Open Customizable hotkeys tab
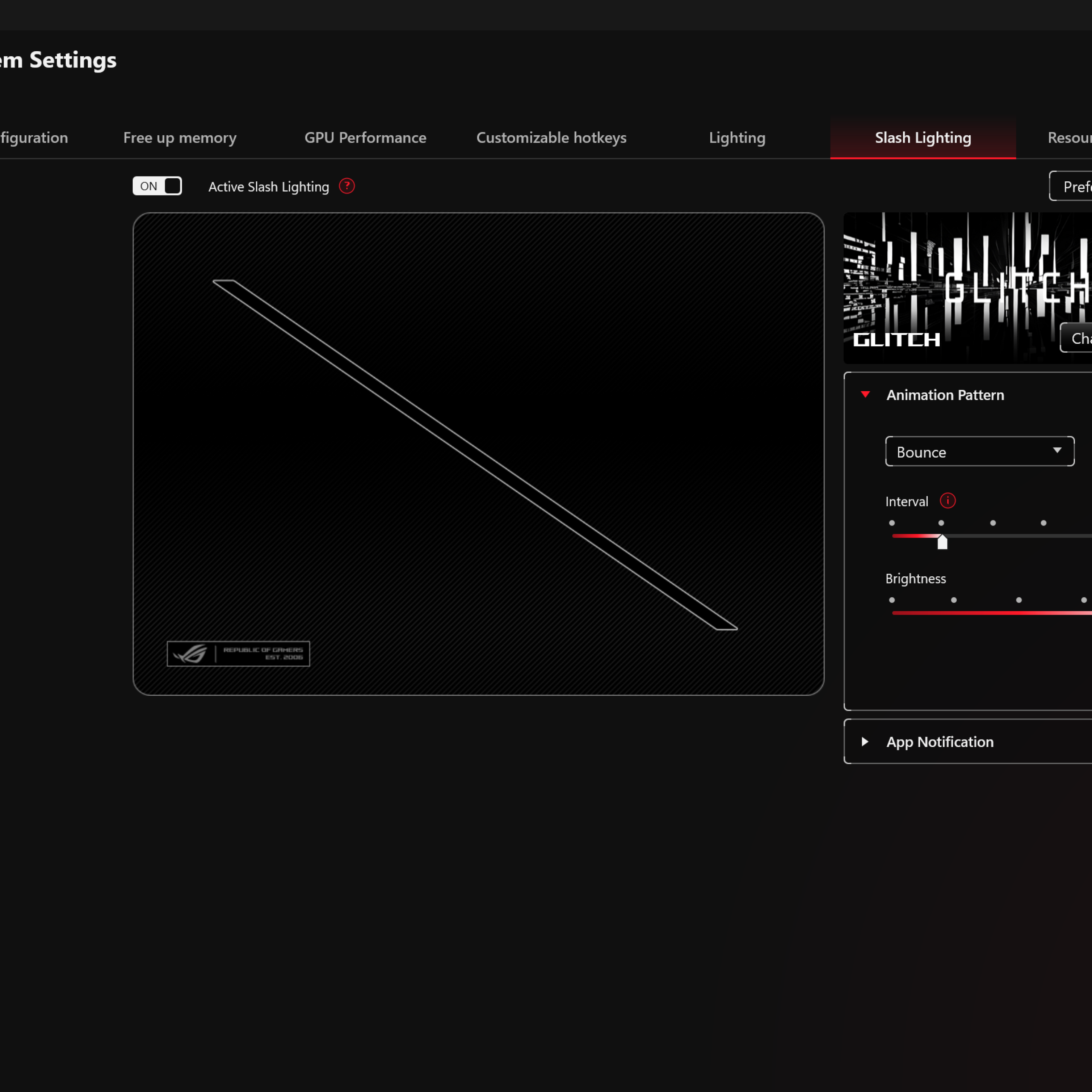This screenshot has height=1092, width=1092. pos(551,138)
